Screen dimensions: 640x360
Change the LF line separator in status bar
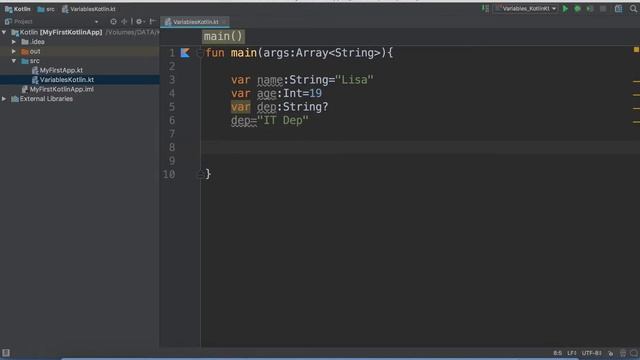[572, 353]
